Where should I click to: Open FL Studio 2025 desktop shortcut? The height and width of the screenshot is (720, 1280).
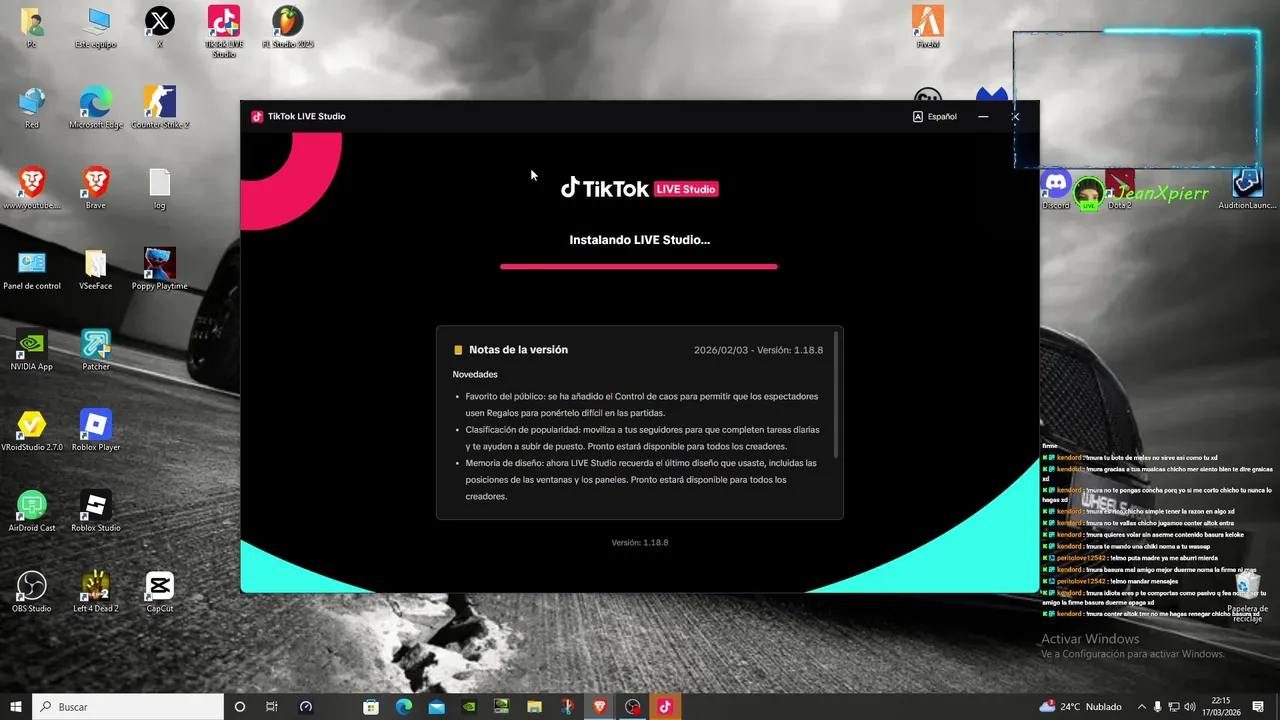tap(288, 29)
